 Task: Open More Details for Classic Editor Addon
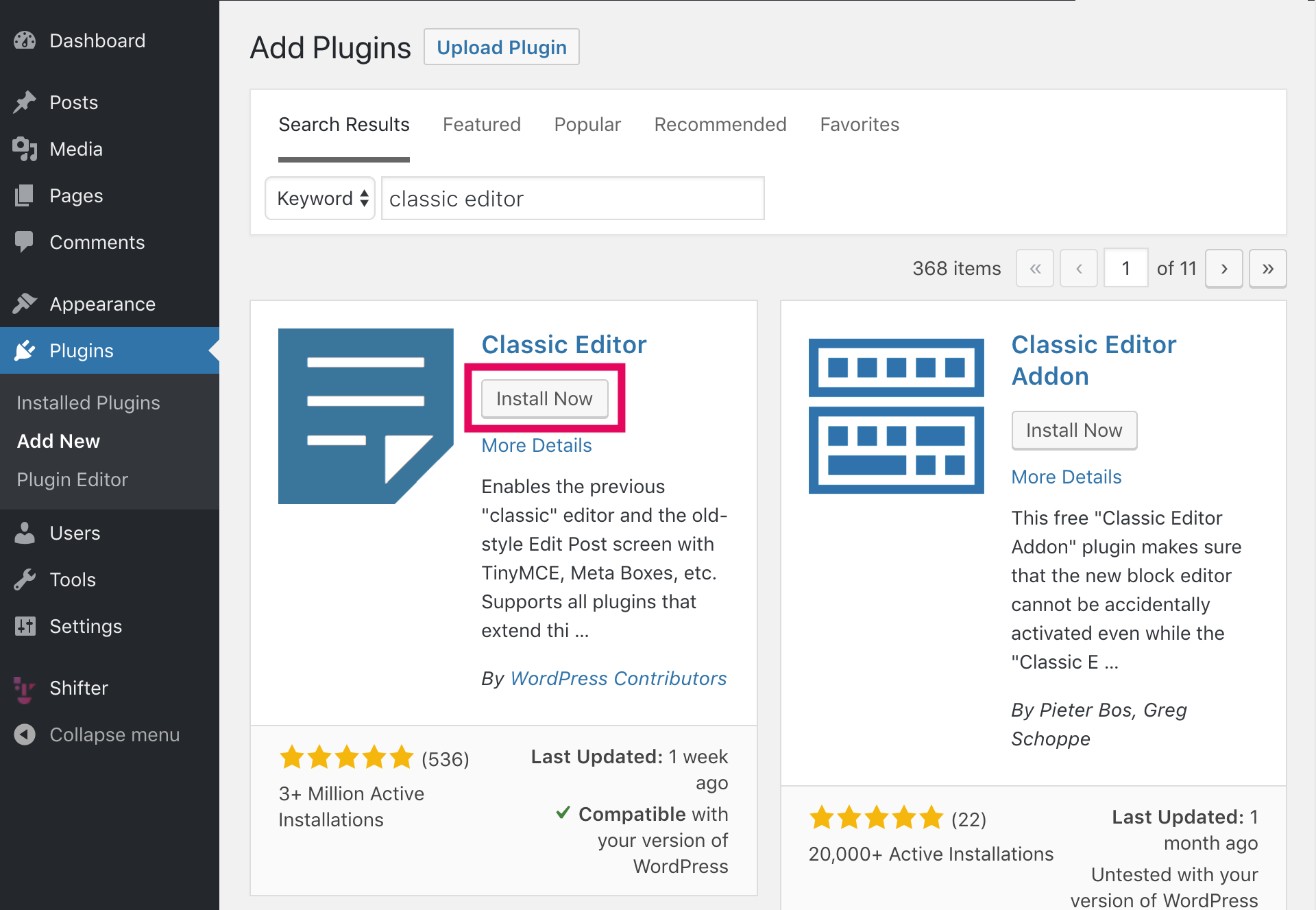(x=1067, y=477)
